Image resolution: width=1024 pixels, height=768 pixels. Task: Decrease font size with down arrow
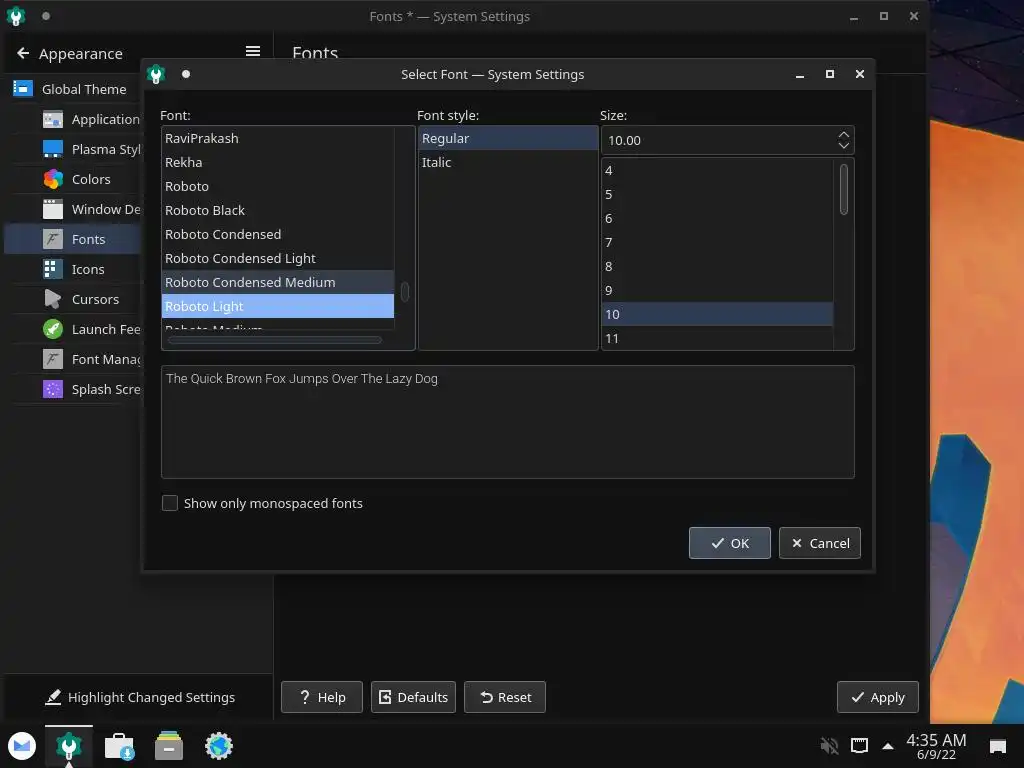click(844, 145)
